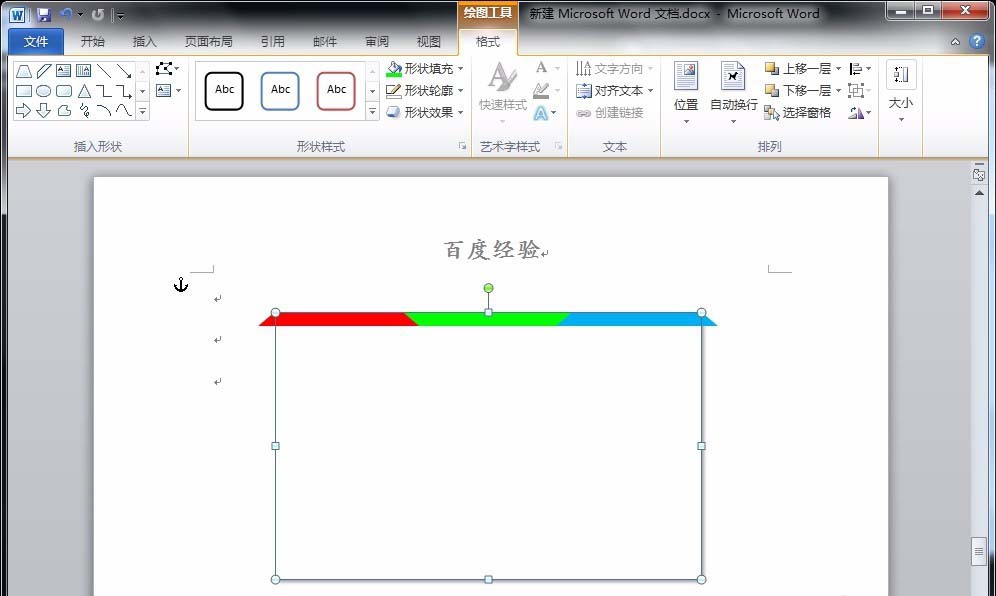Select the isosceles triangle shape

coord(83,91)
